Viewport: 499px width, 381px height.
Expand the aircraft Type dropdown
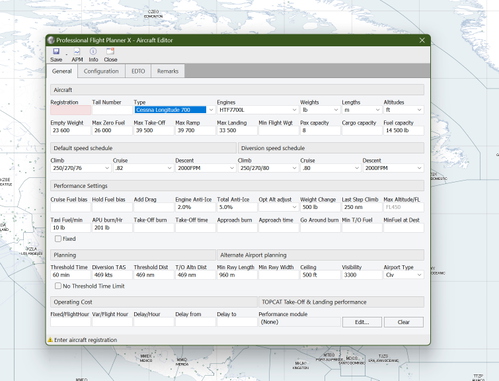pyautogui.click(x=211, y=110)
